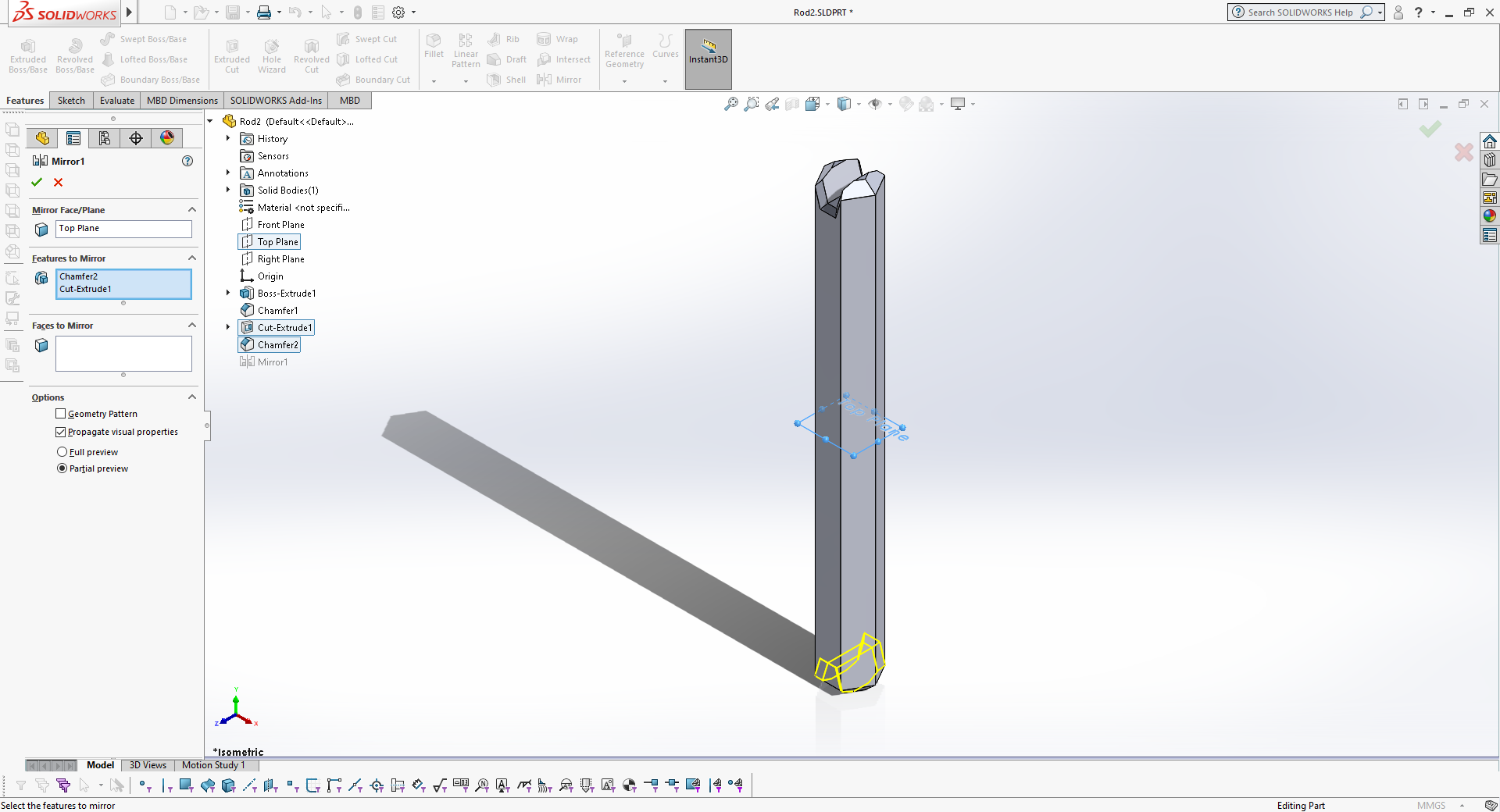This screenshot has height=812, width=1500.
Task: Uncheck Propagate visual properties
Action: tap(61, 432)
